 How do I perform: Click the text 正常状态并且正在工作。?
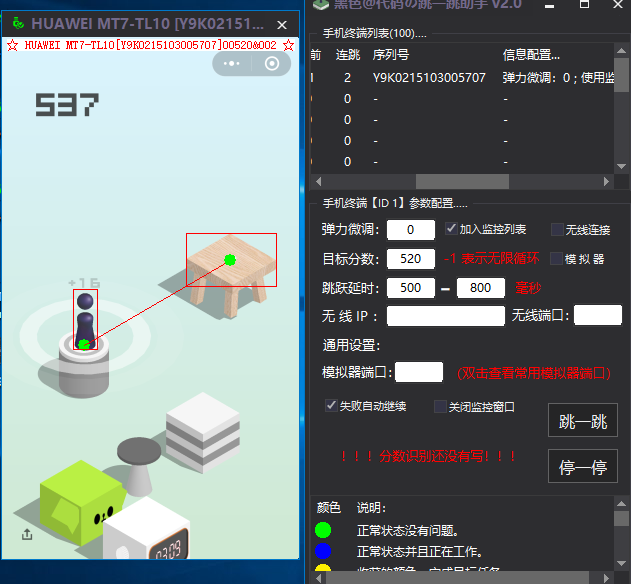coord(419,551)
